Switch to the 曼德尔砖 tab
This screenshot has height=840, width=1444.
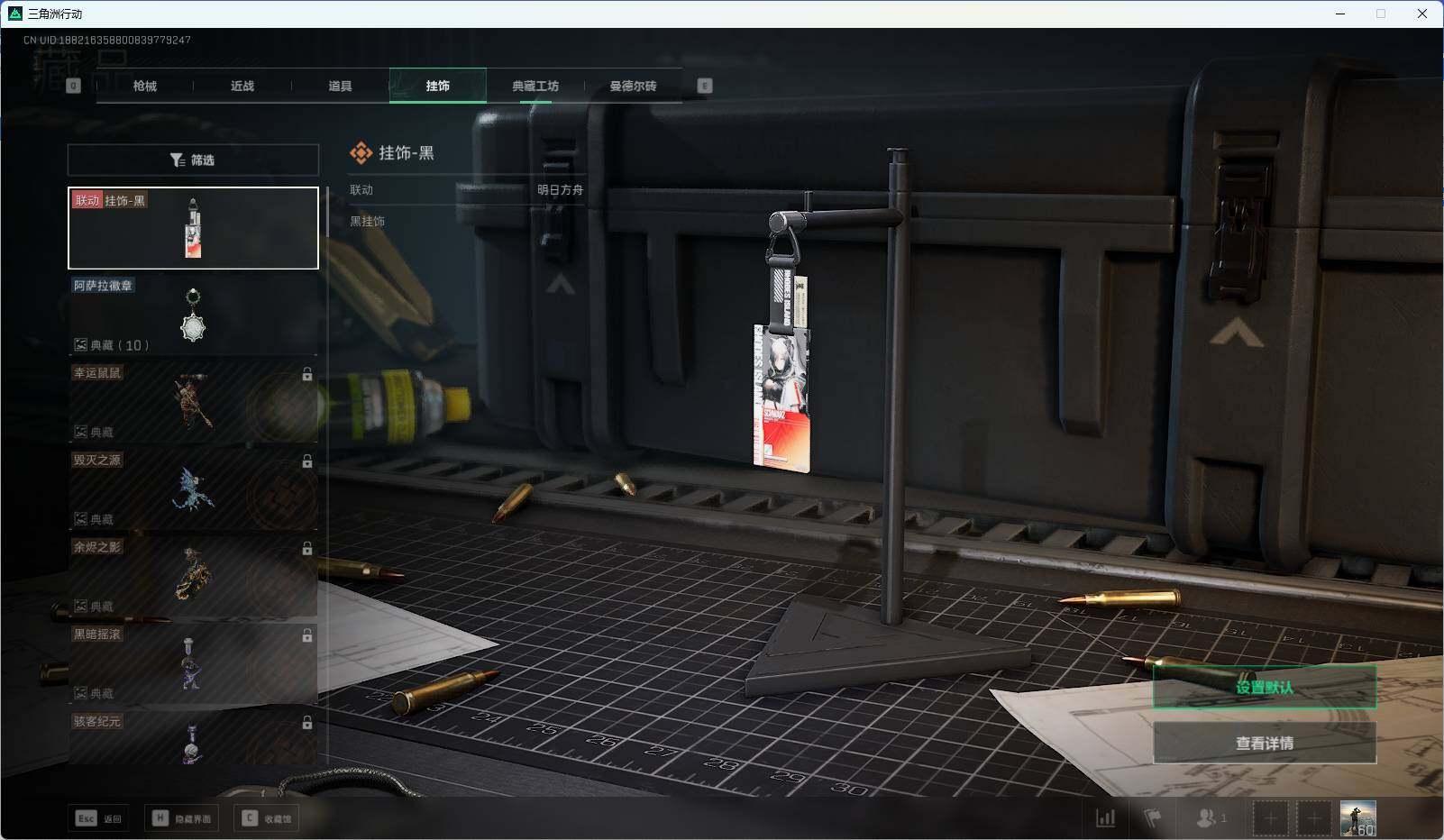(633, 86)
